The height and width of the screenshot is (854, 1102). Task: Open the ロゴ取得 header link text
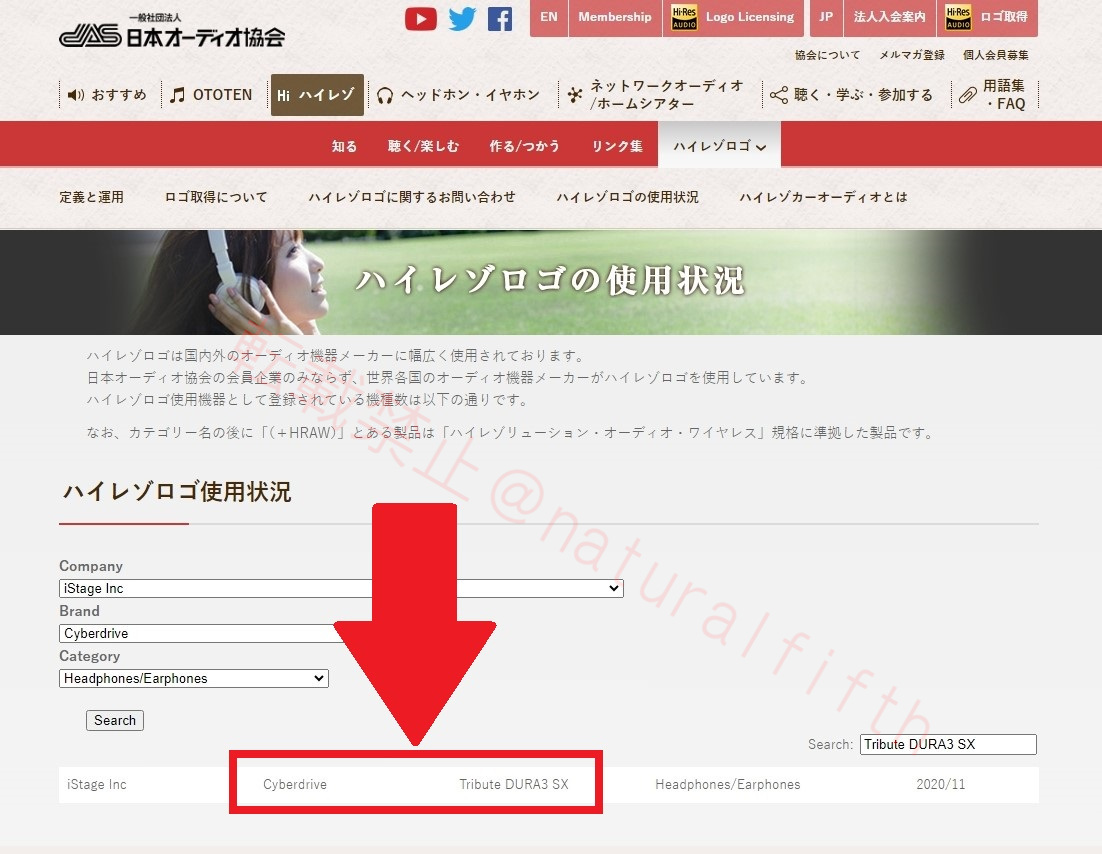[x=1004, y=17]
